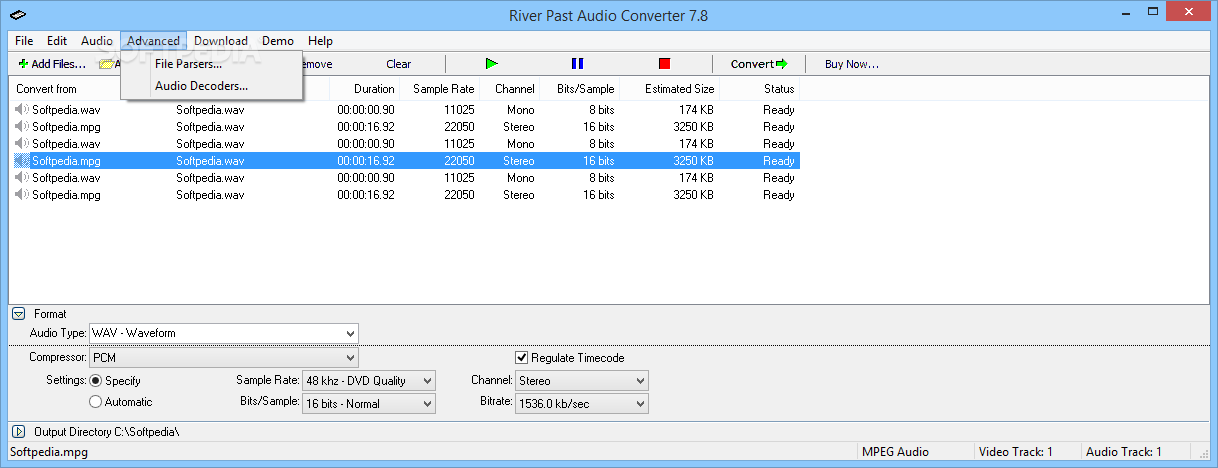Select the Specify settings radio button

96,381
